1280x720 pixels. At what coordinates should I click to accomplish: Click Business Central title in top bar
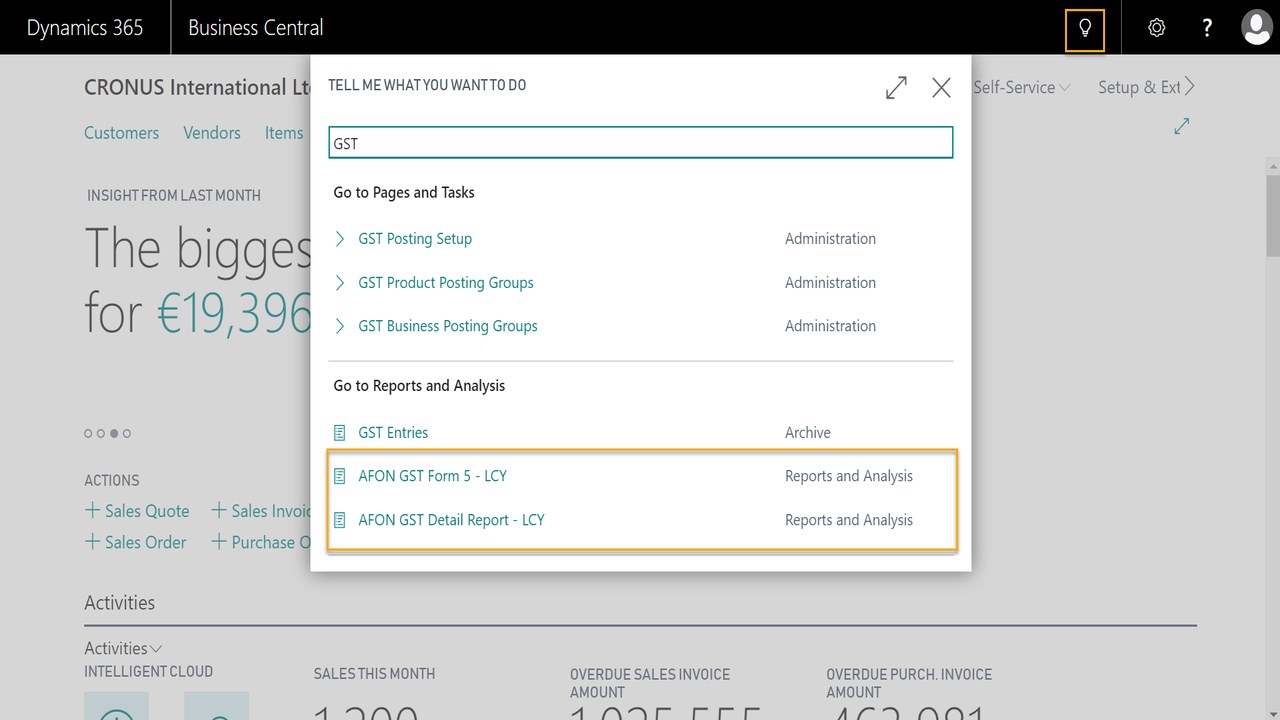pyautogui.click(x=256, y=28)
